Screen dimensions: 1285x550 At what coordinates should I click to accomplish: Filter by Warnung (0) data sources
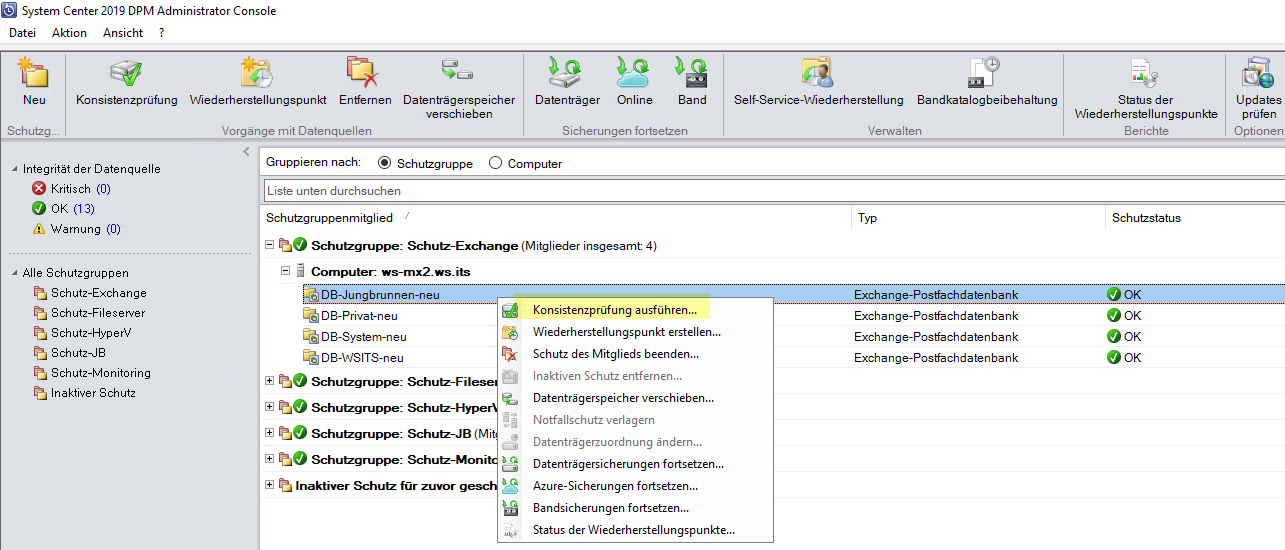(86, 229)
